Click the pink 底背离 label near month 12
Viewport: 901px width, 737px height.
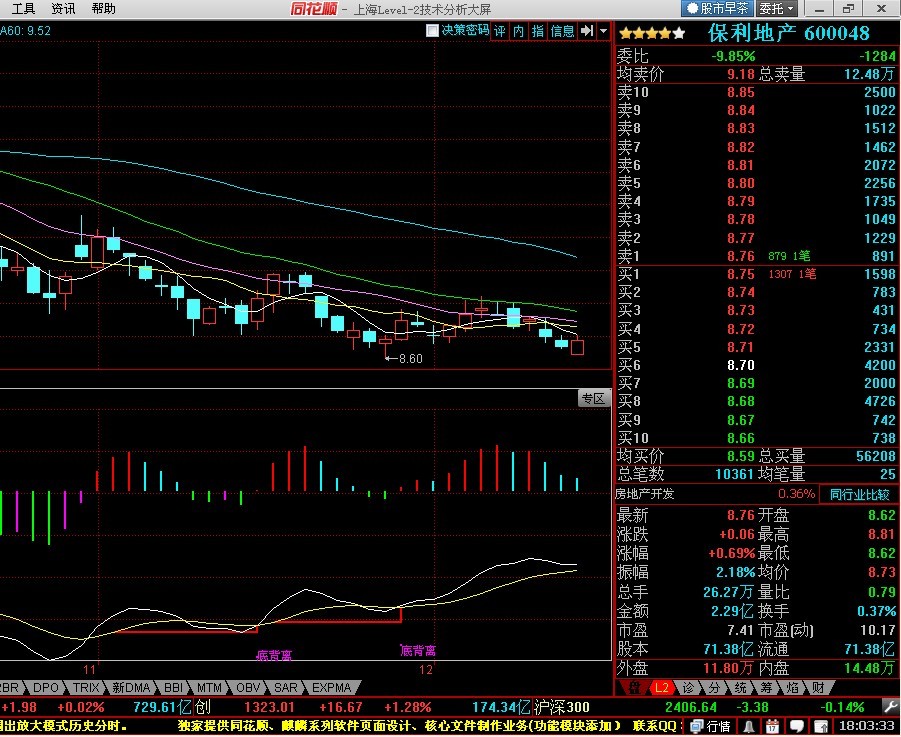(418, 650)
